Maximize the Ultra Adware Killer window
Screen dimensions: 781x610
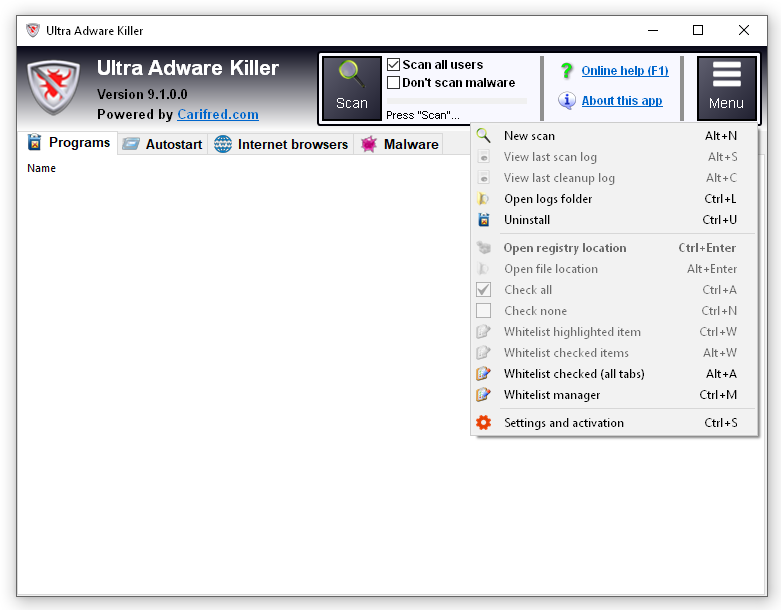click(x=698, y=30)
